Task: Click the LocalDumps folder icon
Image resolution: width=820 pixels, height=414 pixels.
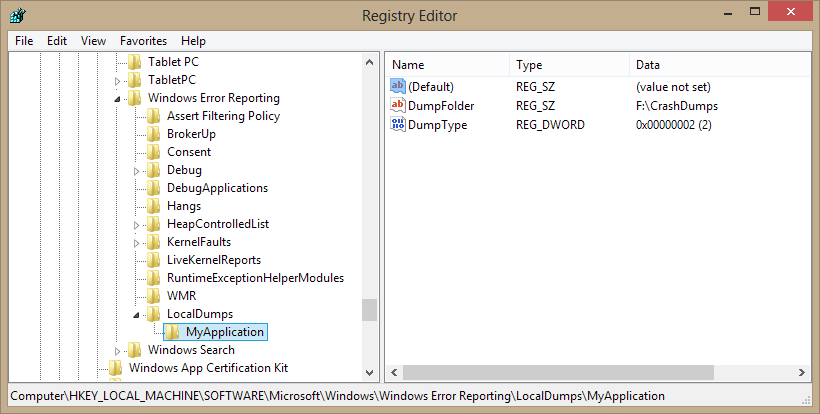Action: (154, 314)
